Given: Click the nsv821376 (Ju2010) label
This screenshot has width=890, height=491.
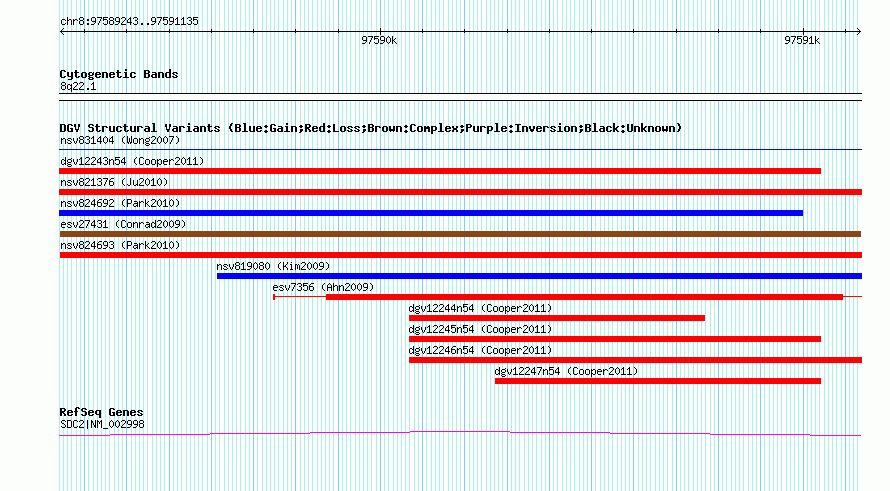Looking at the screenshot, I should point(114,182).
